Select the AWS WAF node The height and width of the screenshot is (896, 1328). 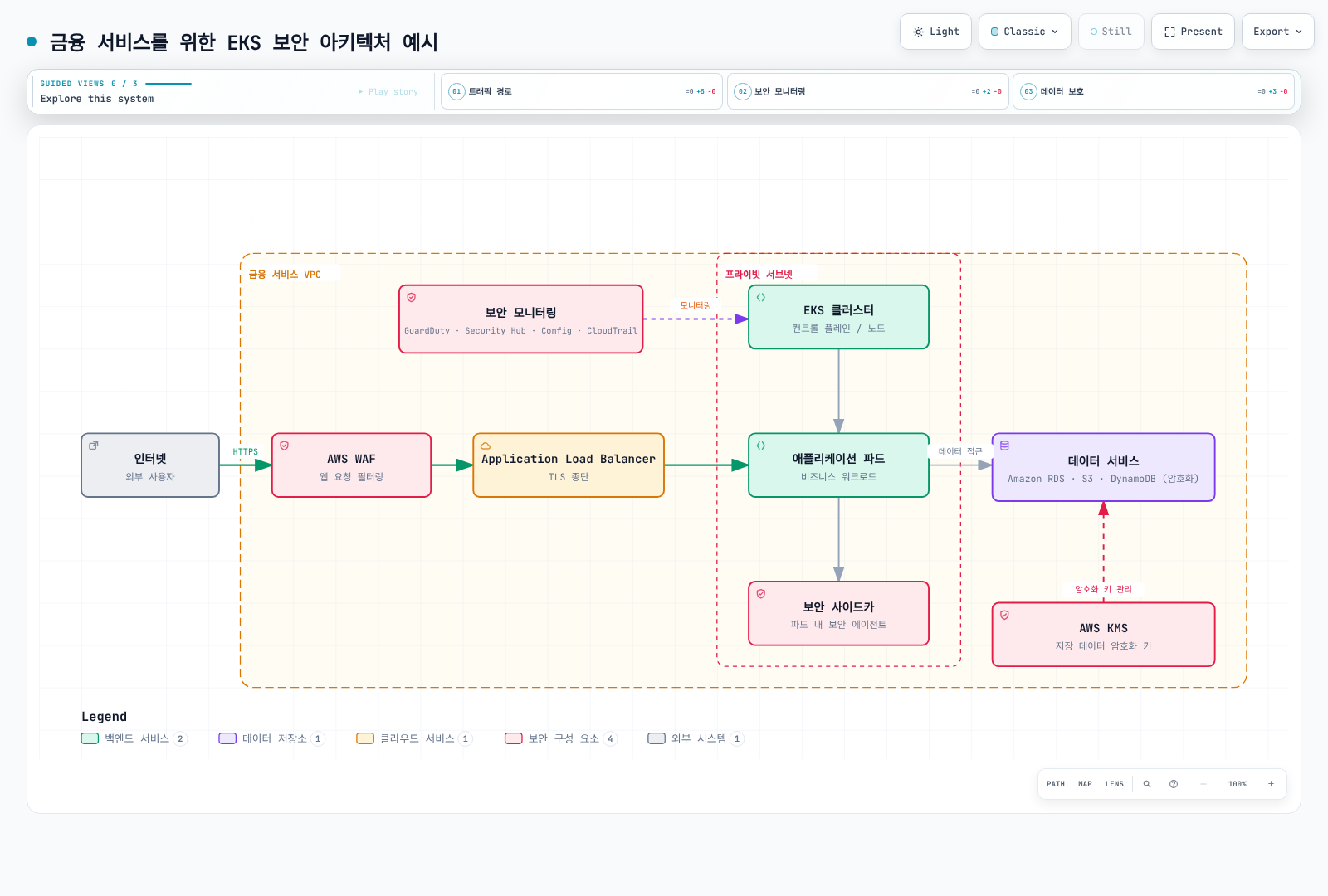(x=352, y=465)
